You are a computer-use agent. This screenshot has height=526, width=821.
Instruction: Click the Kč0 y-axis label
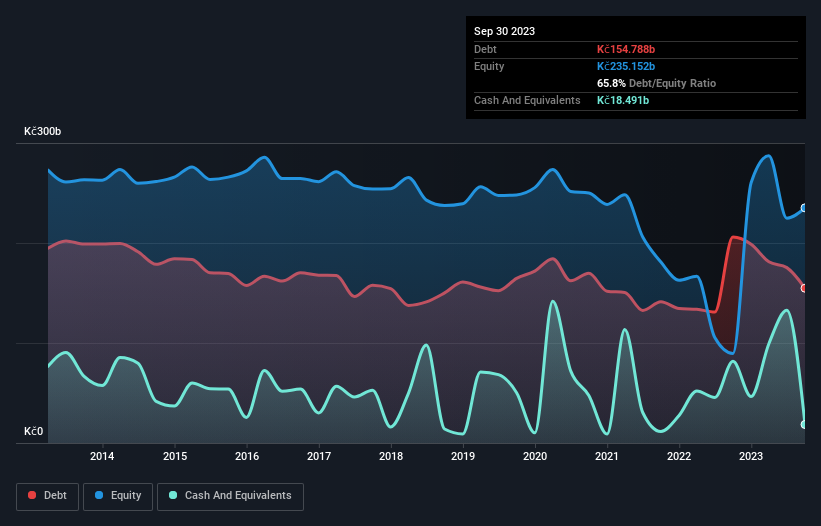pyautogui.click(x=34, y=431)
